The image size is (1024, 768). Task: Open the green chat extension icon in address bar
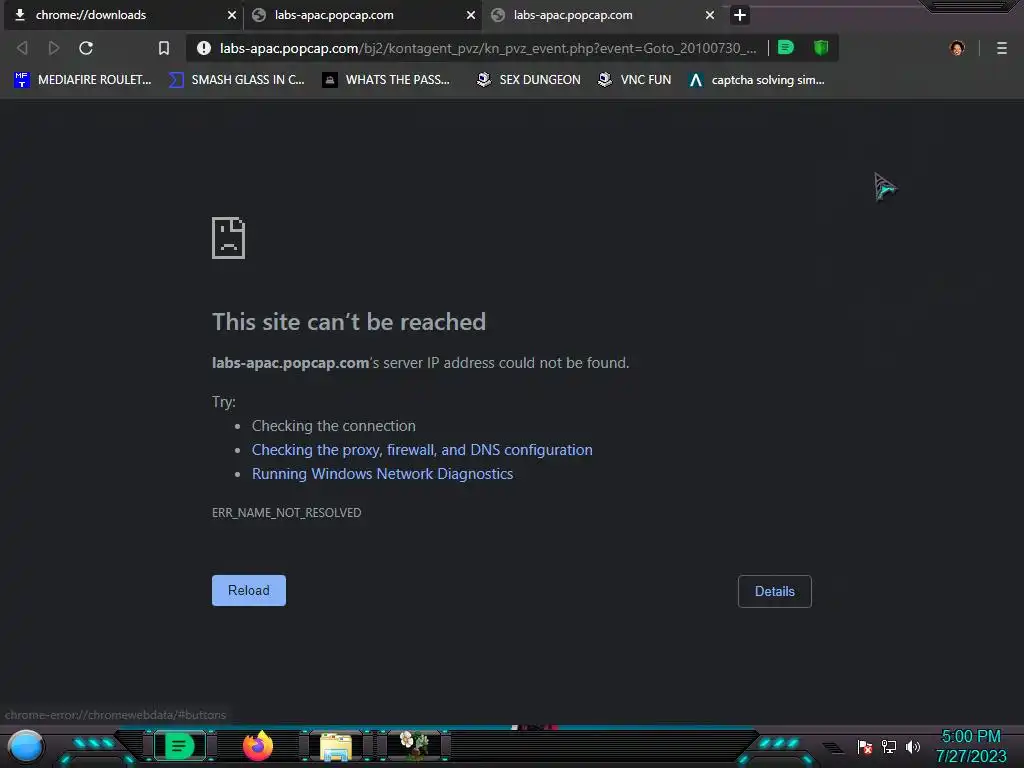coord(786,47)
